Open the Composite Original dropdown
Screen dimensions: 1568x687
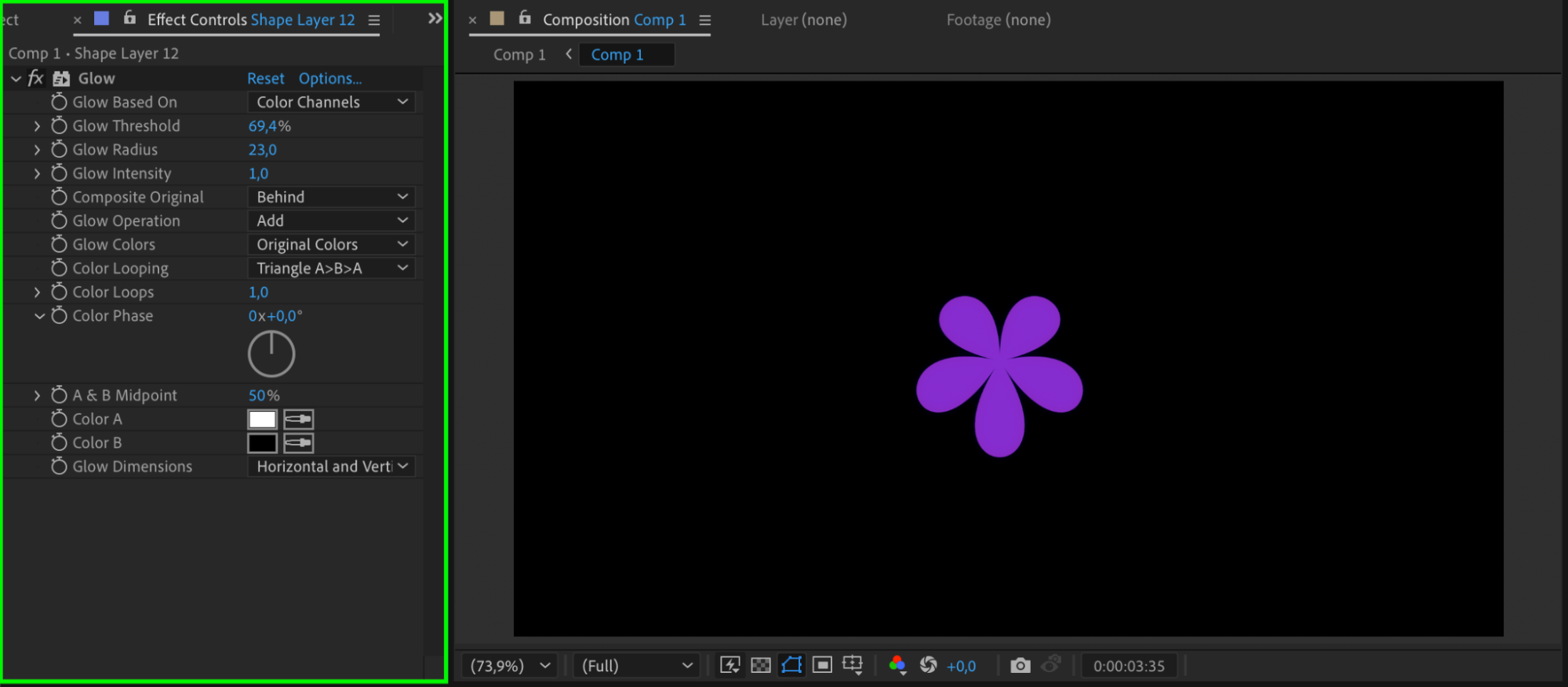[x=331, y=197]
